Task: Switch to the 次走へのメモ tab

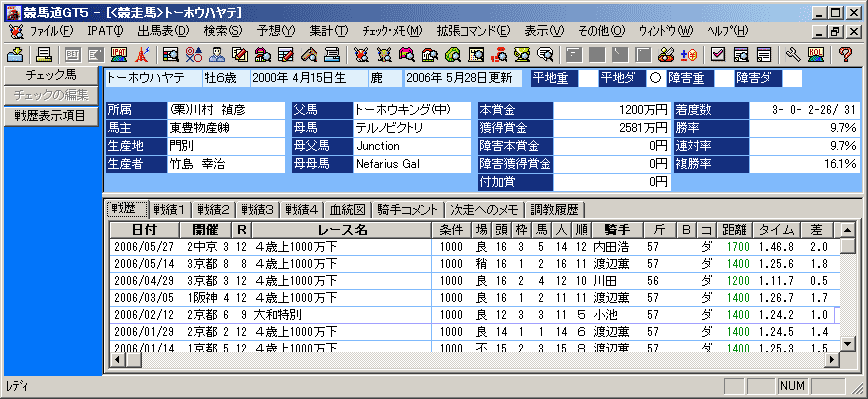Action: point(485,210)
